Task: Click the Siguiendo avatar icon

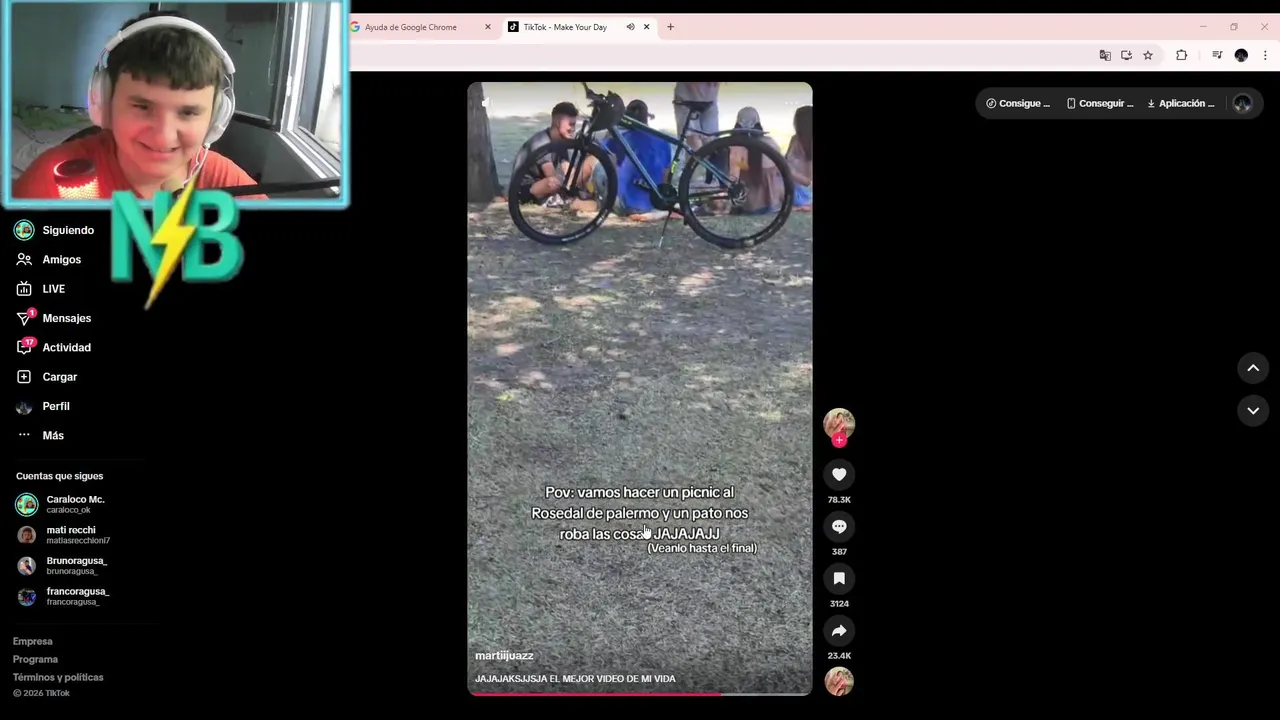Action: coord(24,230)
